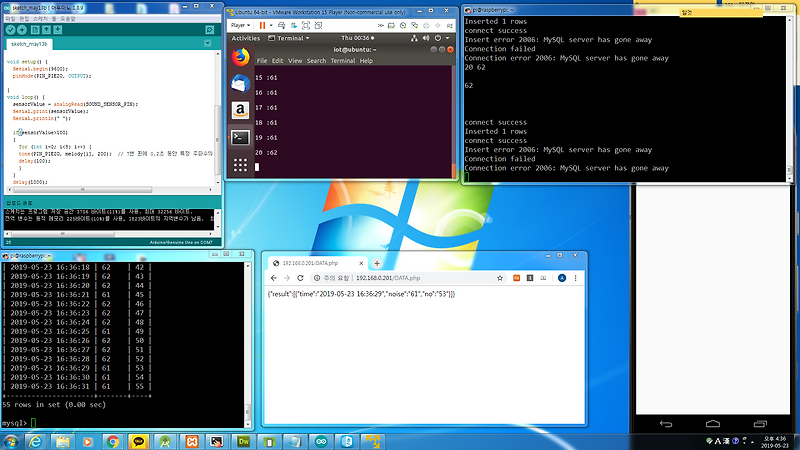Click the VMware printer device icon
Viewport: 800px width, 450px height.
click(x=426, y=26)
